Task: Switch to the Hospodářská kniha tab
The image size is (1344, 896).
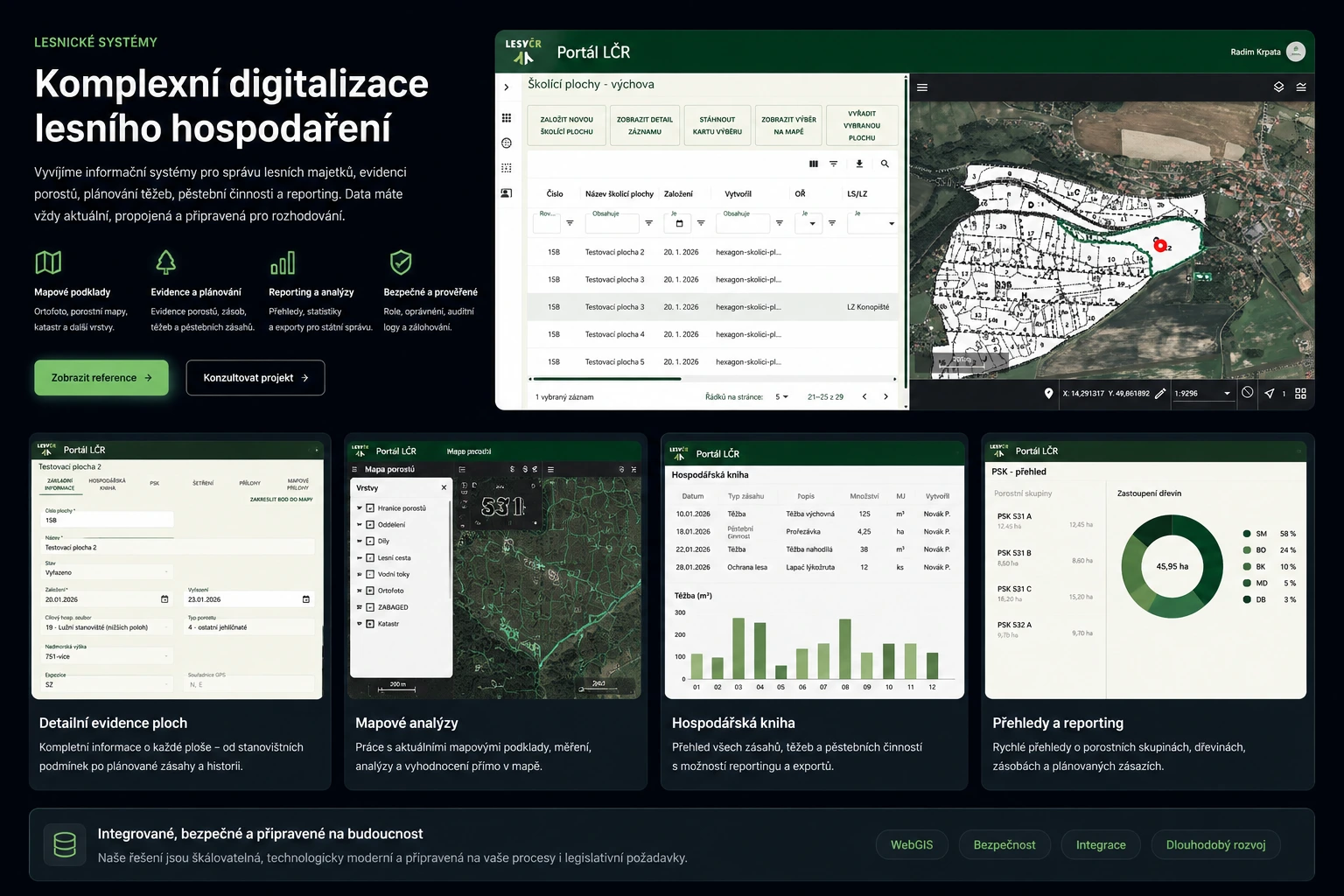Action: point(108,484)
